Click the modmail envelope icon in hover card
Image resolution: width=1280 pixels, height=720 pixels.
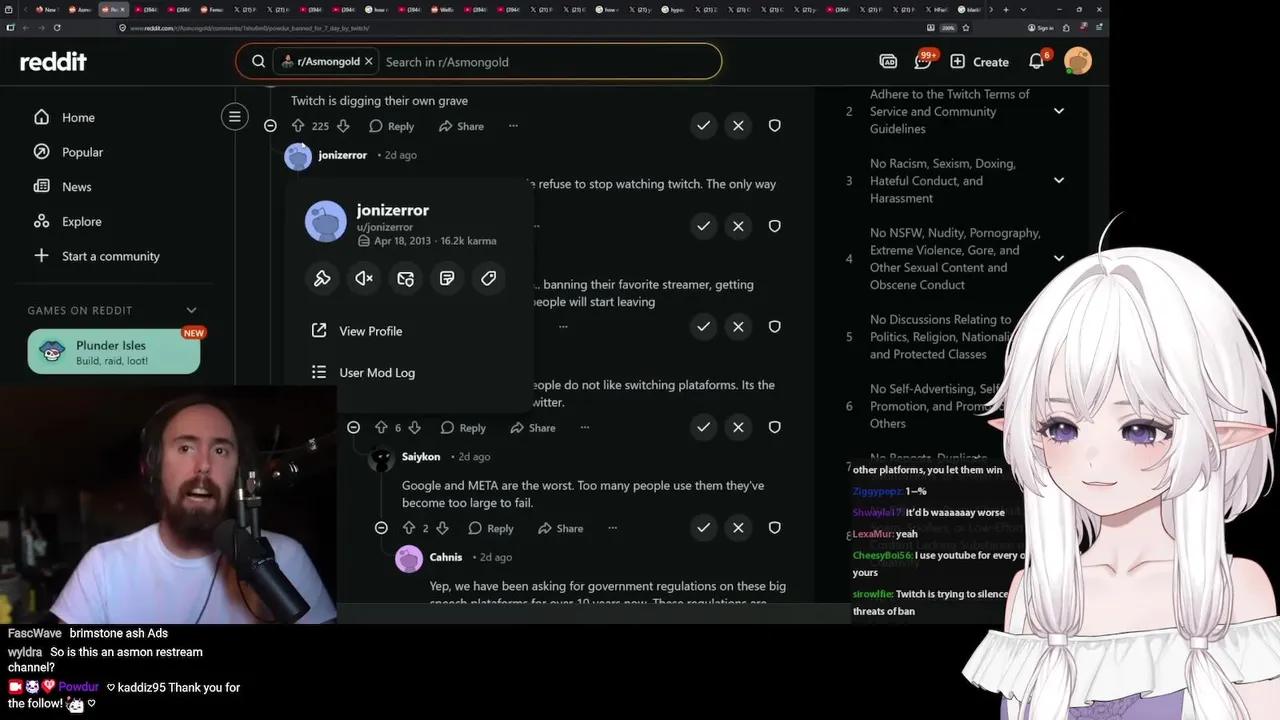point(405,278)
